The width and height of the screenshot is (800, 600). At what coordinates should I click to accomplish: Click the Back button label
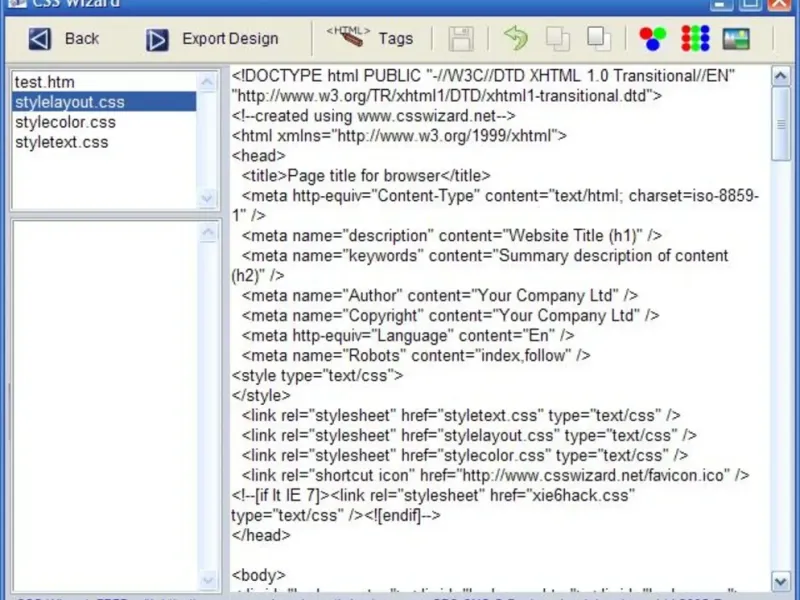pyautogui.click(x=82, y=39)
